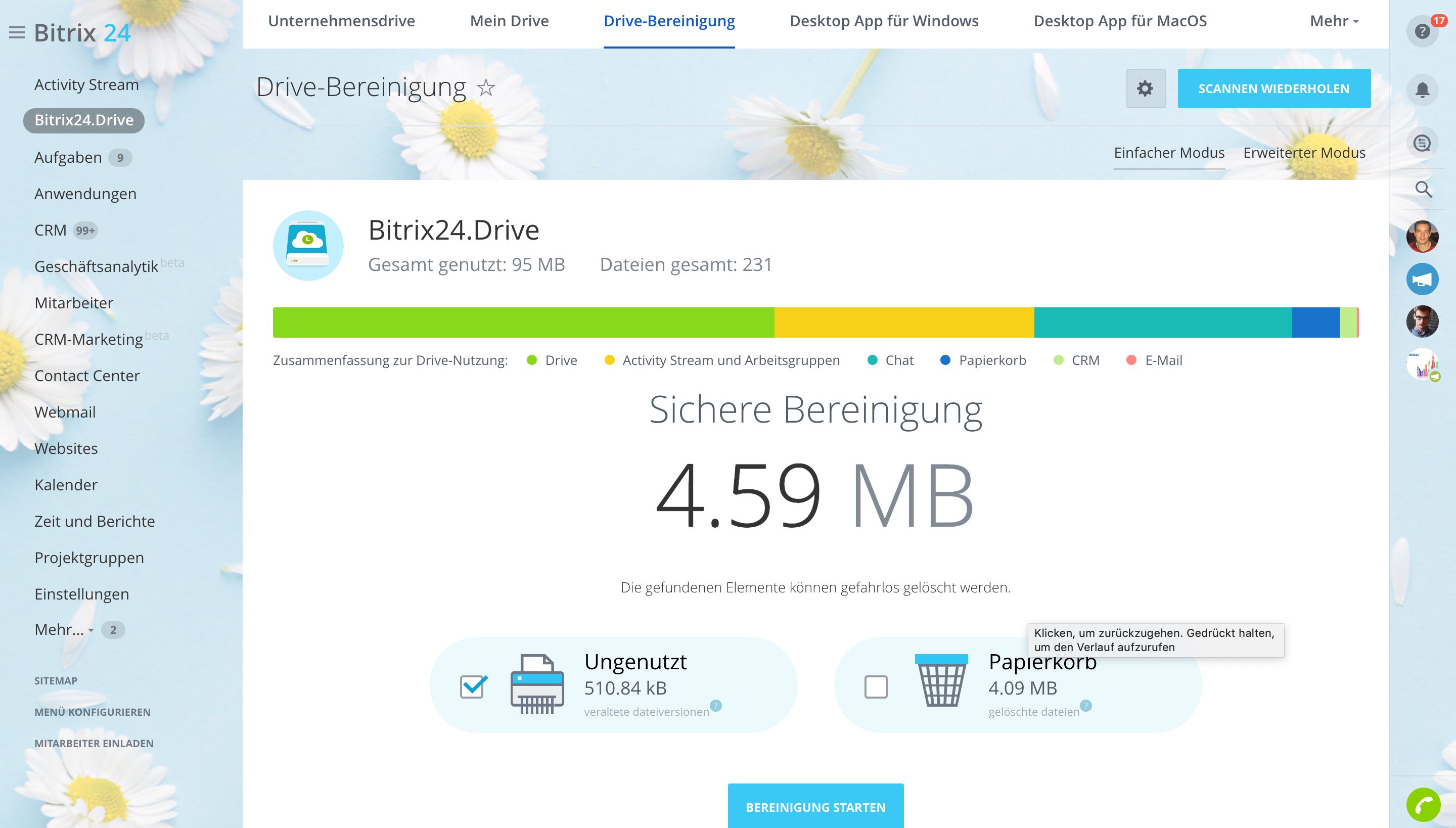Click the Chat legend label
1456x828 pixels.
point(899,360)
